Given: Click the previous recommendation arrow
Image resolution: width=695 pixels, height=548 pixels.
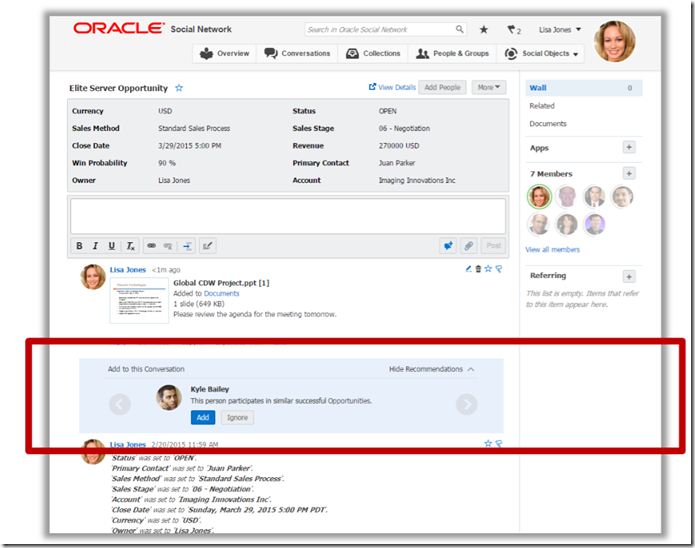Looking at the screenshot, I should click(x=119, y=405).
